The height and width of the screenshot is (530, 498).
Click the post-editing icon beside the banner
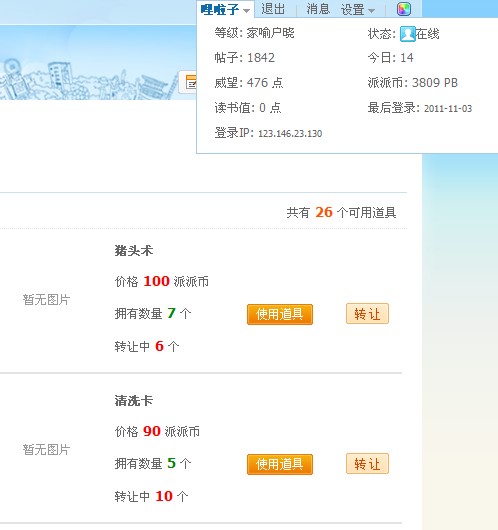coord(189,82)
